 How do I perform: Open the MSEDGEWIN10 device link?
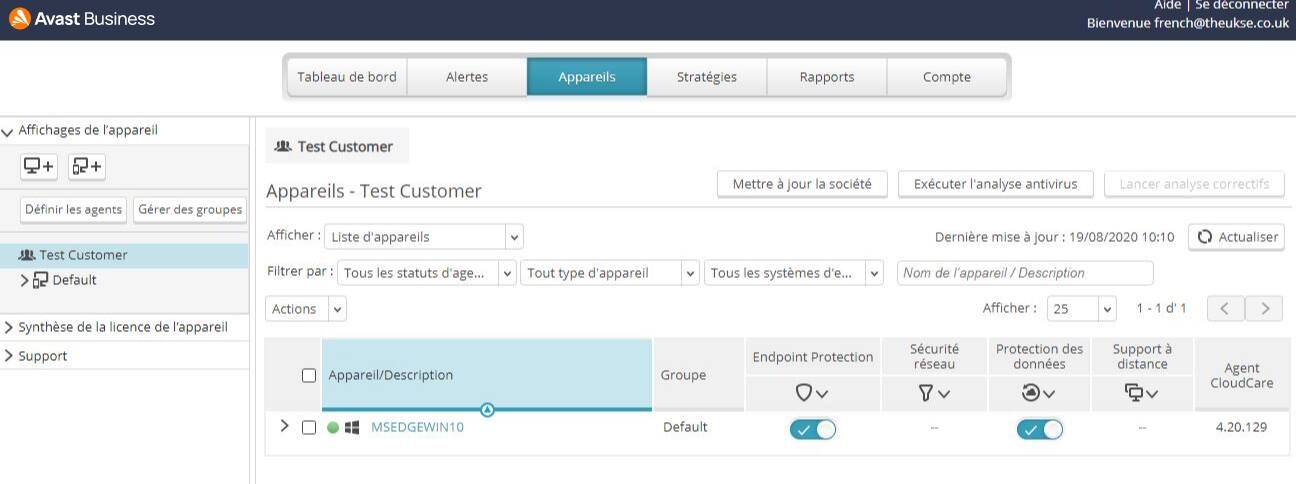coord(417,427)
